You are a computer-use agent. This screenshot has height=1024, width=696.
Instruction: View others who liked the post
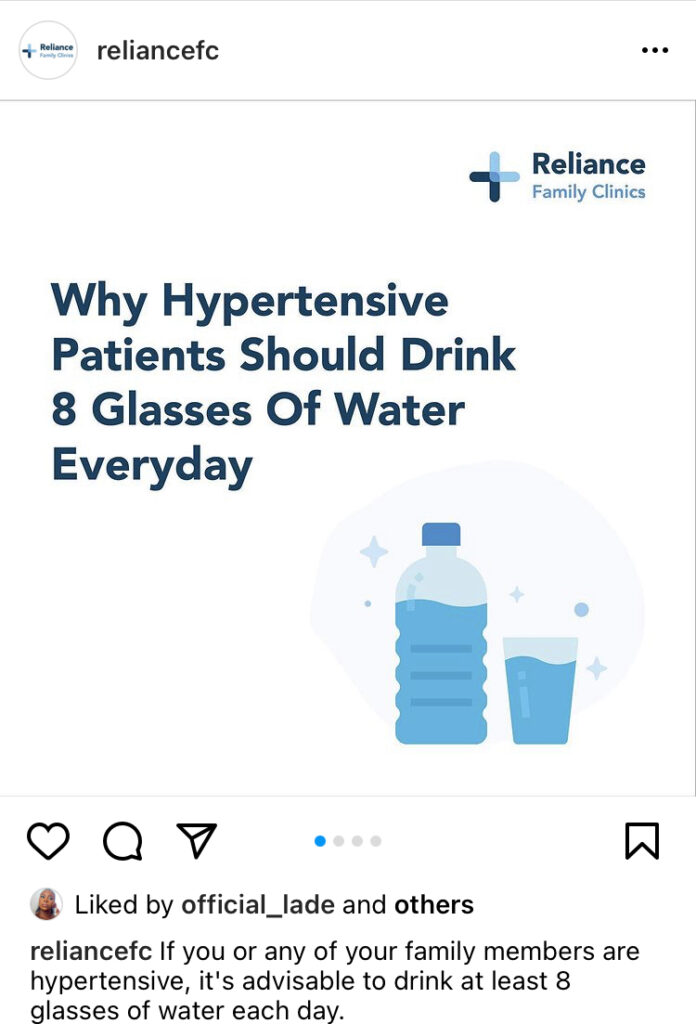coord(434,905)
